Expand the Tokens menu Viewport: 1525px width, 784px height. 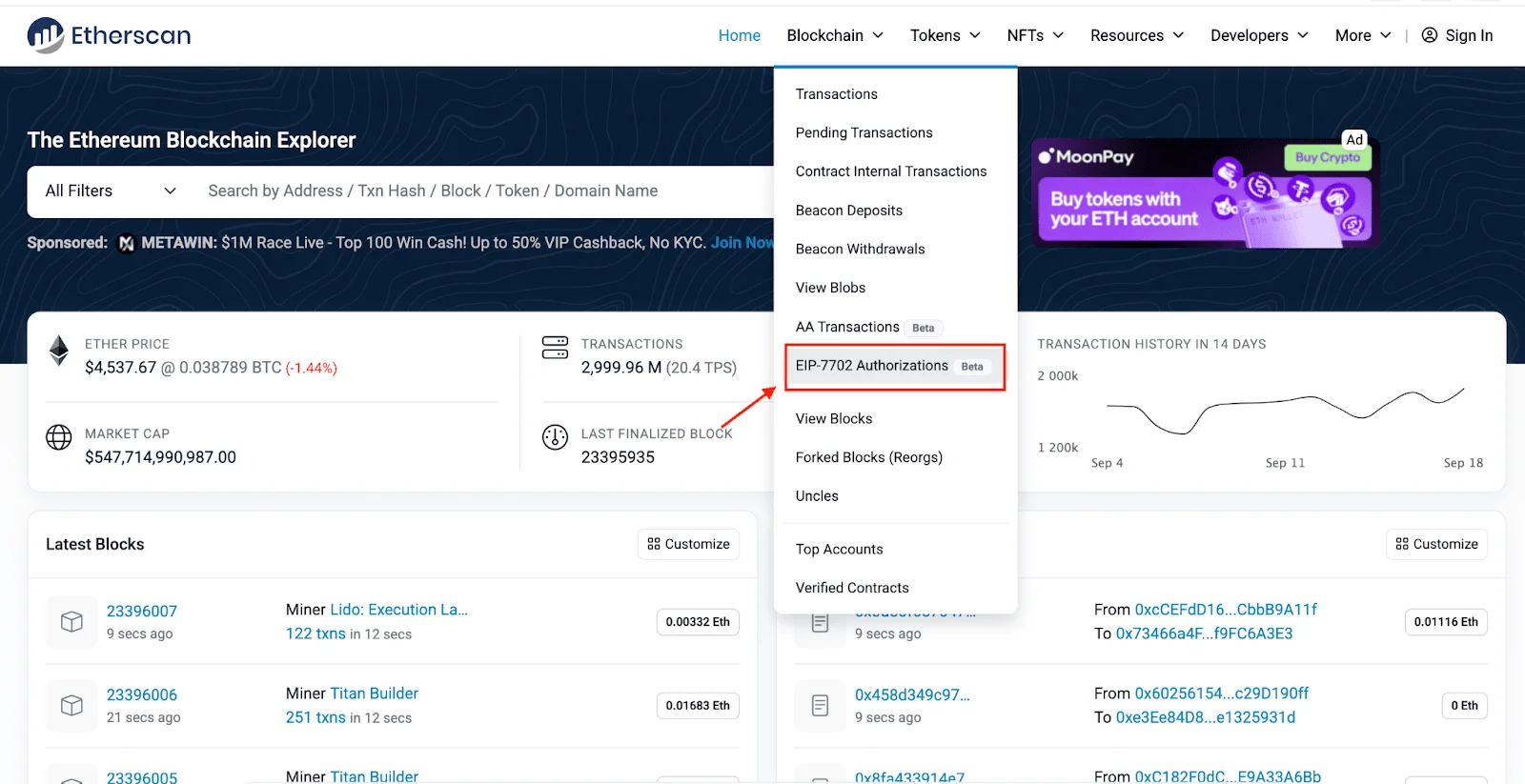click(945, 35)
